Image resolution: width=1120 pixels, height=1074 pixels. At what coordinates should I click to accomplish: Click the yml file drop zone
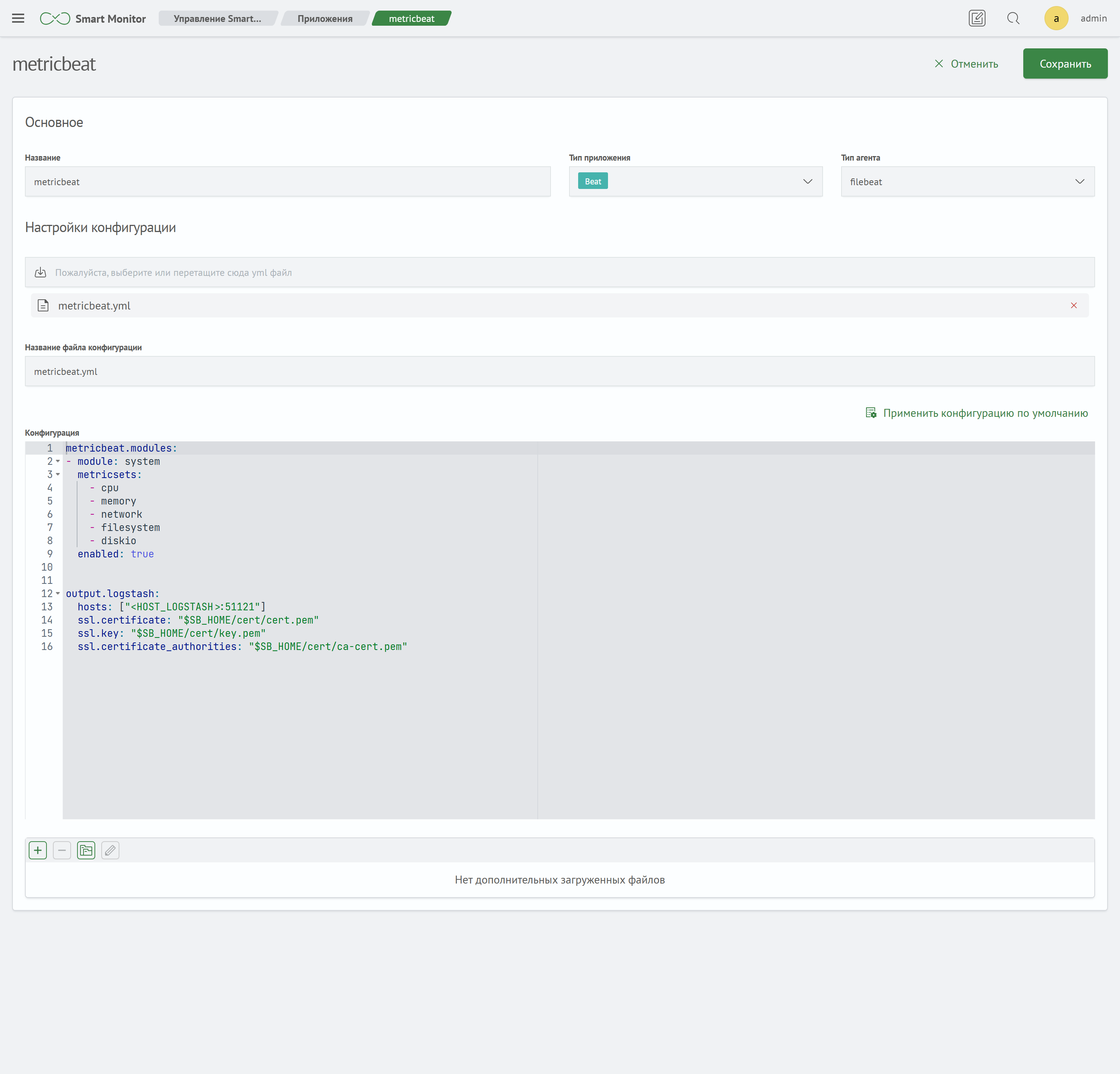559,272
